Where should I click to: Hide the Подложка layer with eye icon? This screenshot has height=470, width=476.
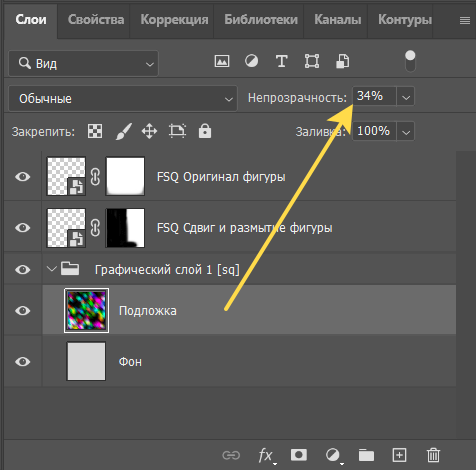click(x=23, y=311)
